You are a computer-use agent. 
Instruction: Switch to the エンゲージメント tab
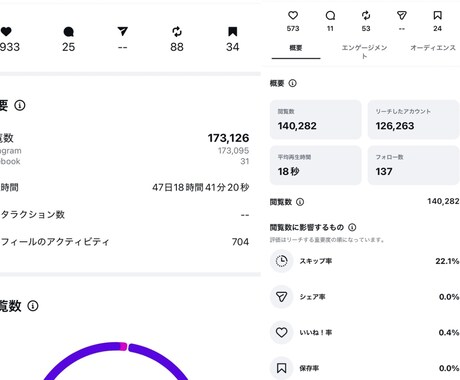pos(364,51)
